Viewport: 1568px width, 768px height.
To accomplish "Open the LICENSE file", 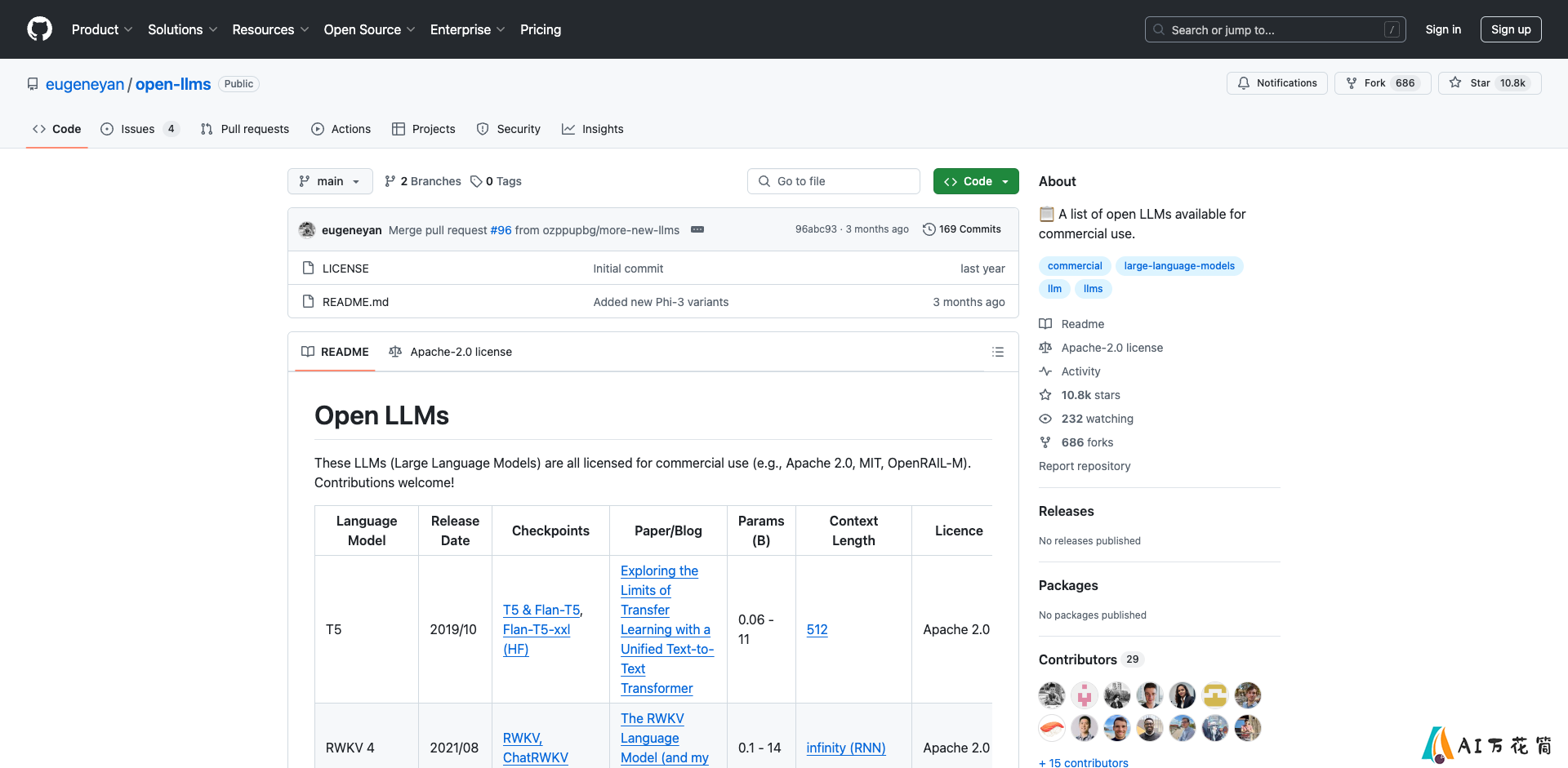I will click(345, 269).
